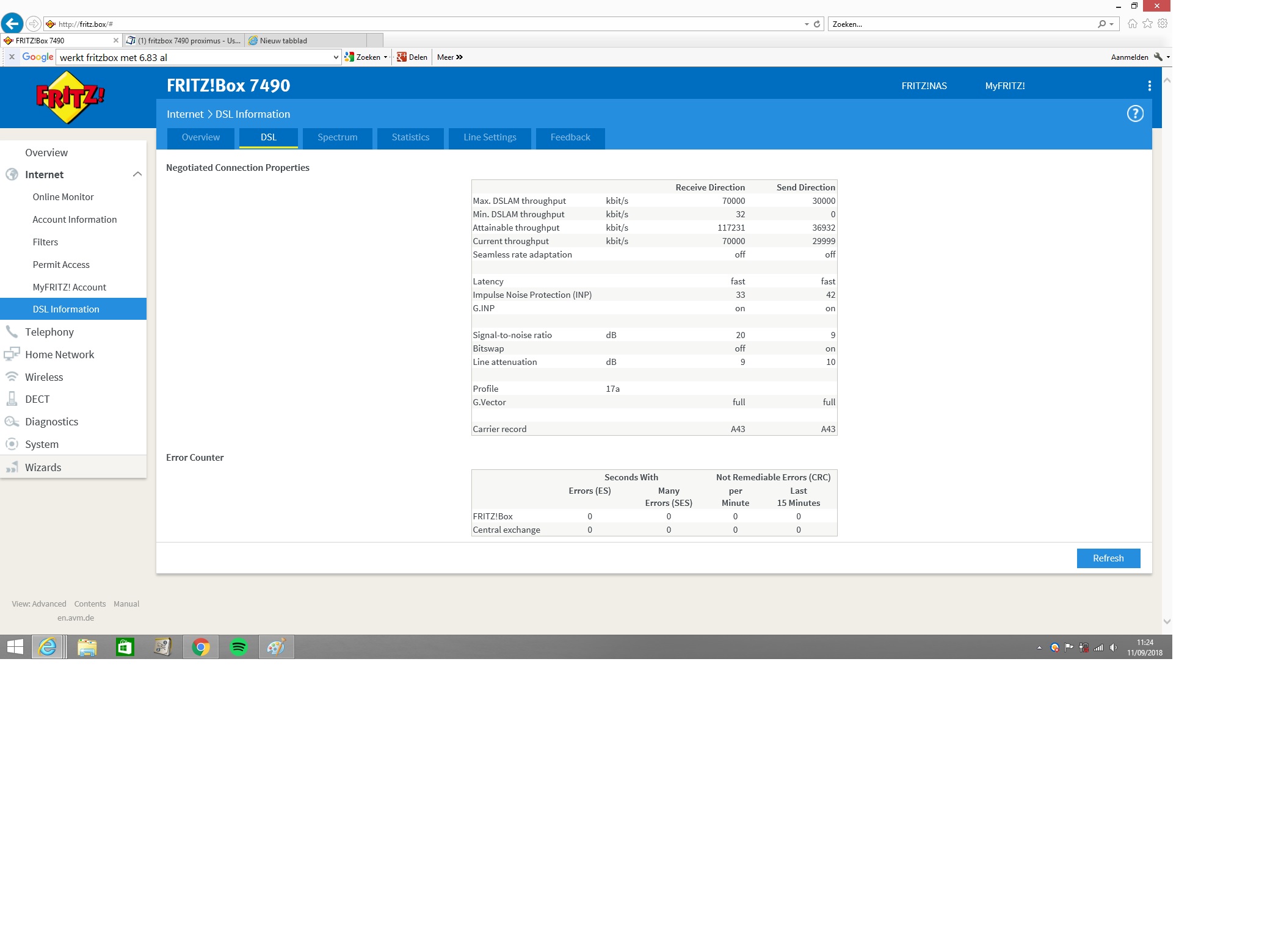Select Online Monitor in the sidebar
This screenshot has height=952, width=1270.
(x=63, y=197)
